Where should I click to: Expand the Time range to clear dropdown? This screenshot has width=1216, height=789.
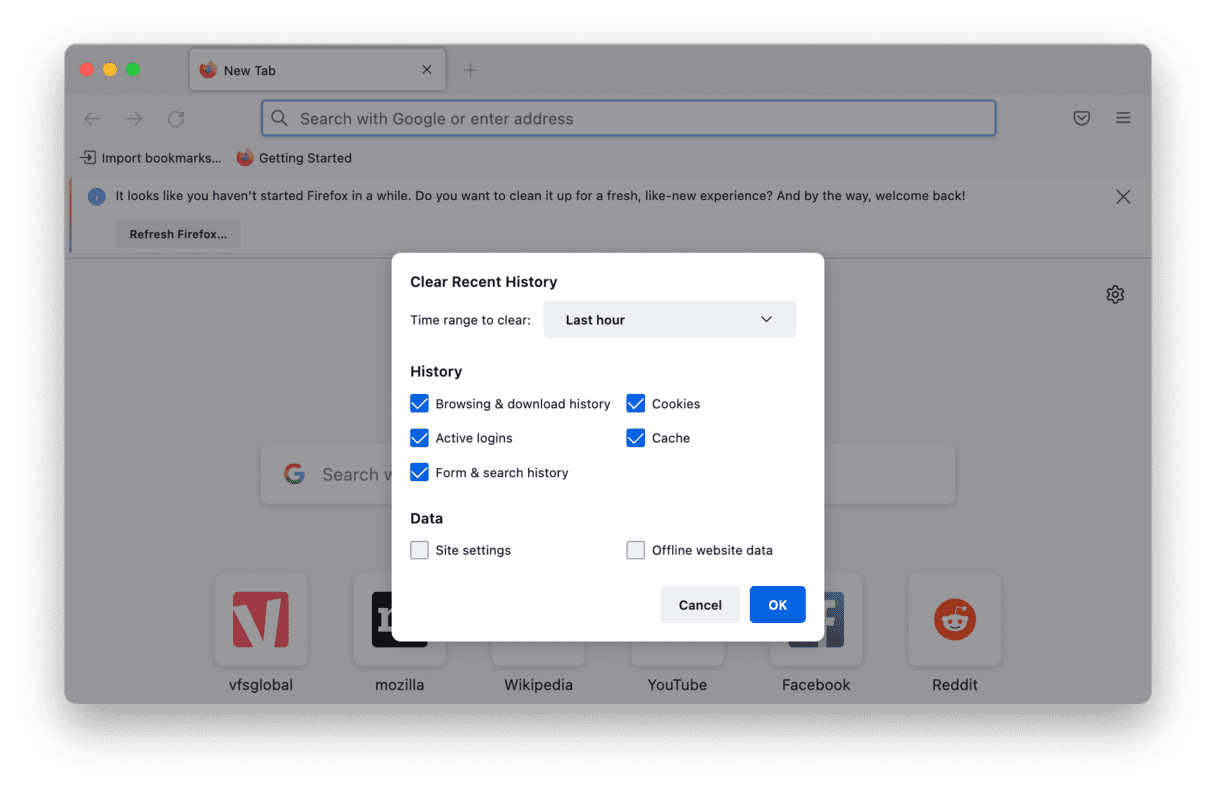point(670,320)
